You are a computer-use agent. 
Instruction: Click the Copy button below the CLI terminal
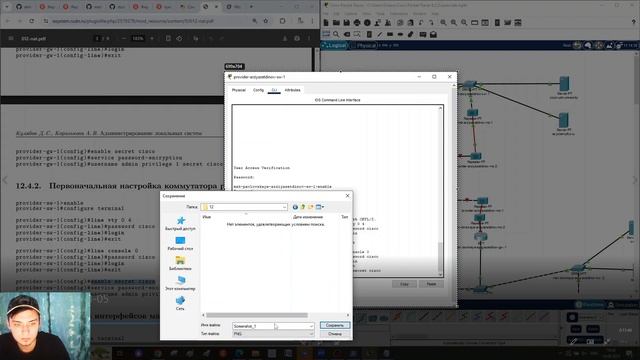(x=404, y=284)
